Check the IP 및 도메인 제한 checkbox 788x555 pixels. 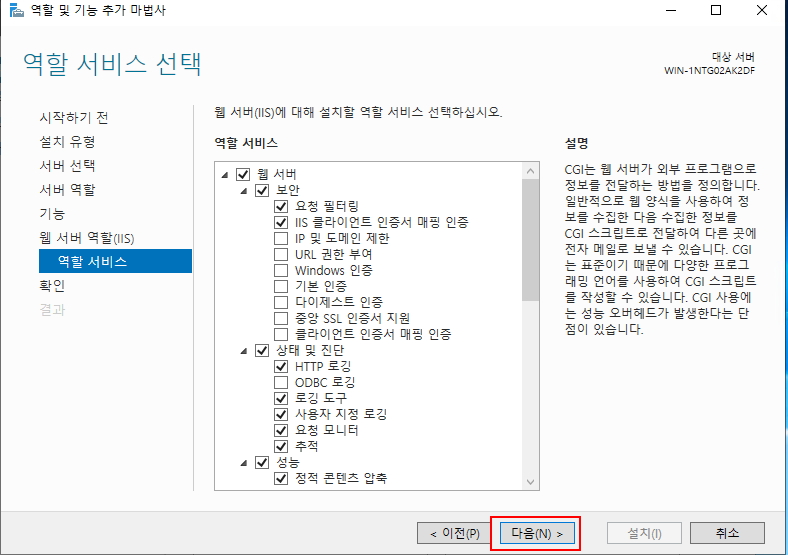pos(281,238)
